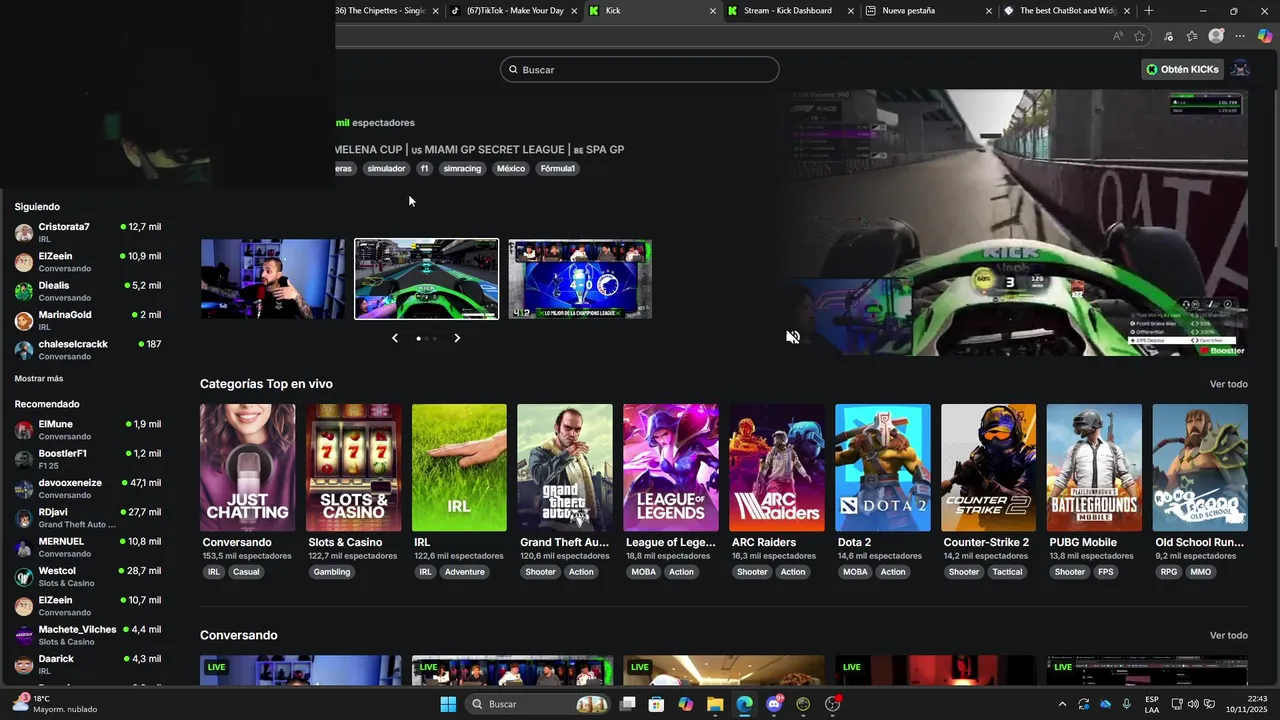
Task: Open Discord from the taskbar
Action: coord(774,704)
